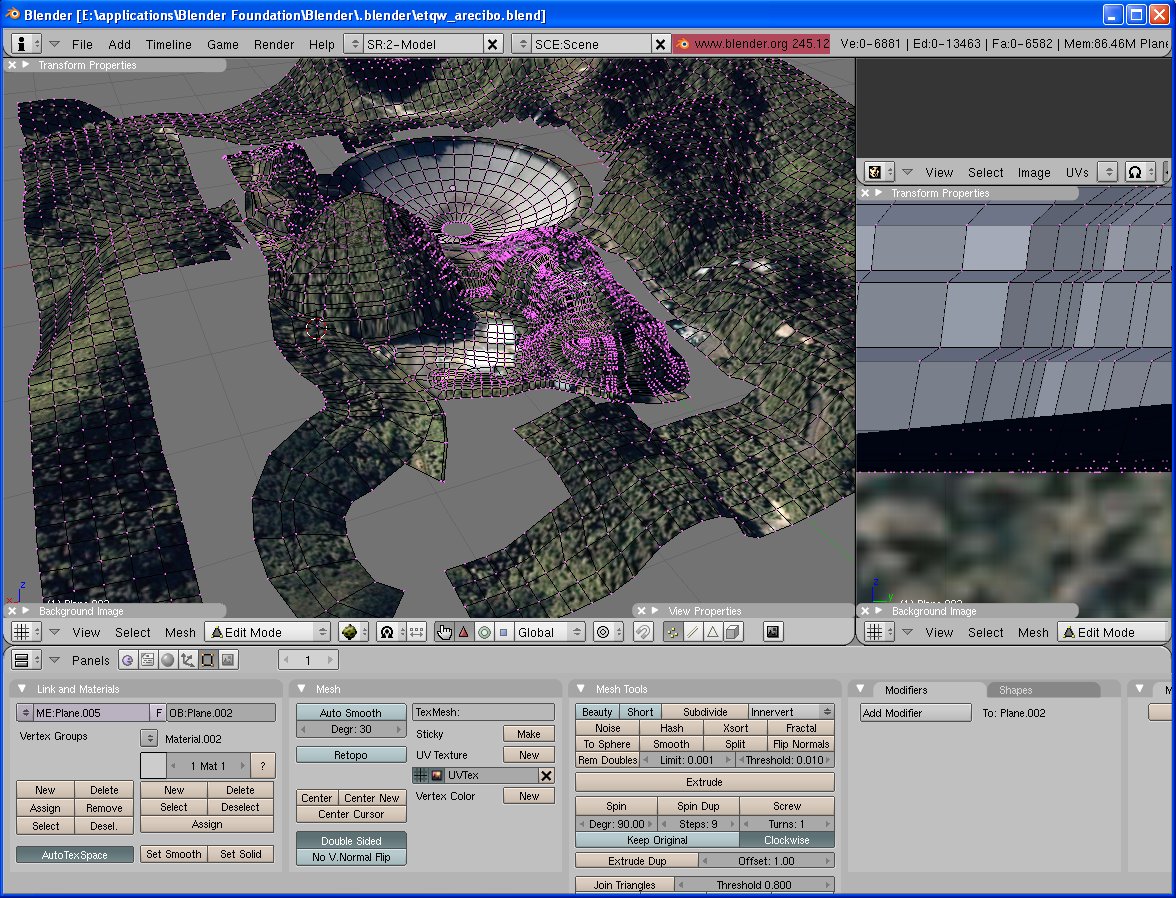Image resolution: width=1176 pixels, height=898 pixels.
Task: Select the rotate manipulator ring icon
Action: pos(484,632)
